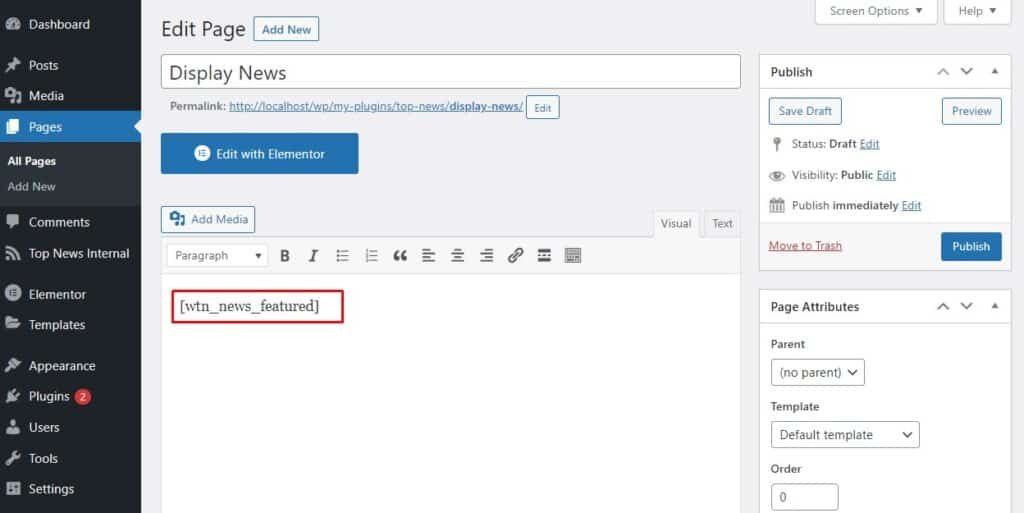
Task: Toggle italic formatting in the editor toolbar
Action: tap(313, 256)
